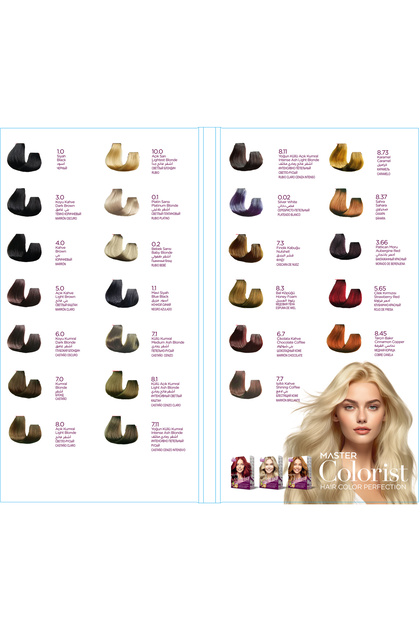Click the "3.0" shade number text
The width and height of the screenshot is (420, 630).
pyautogui.click(x=59, y=197)
